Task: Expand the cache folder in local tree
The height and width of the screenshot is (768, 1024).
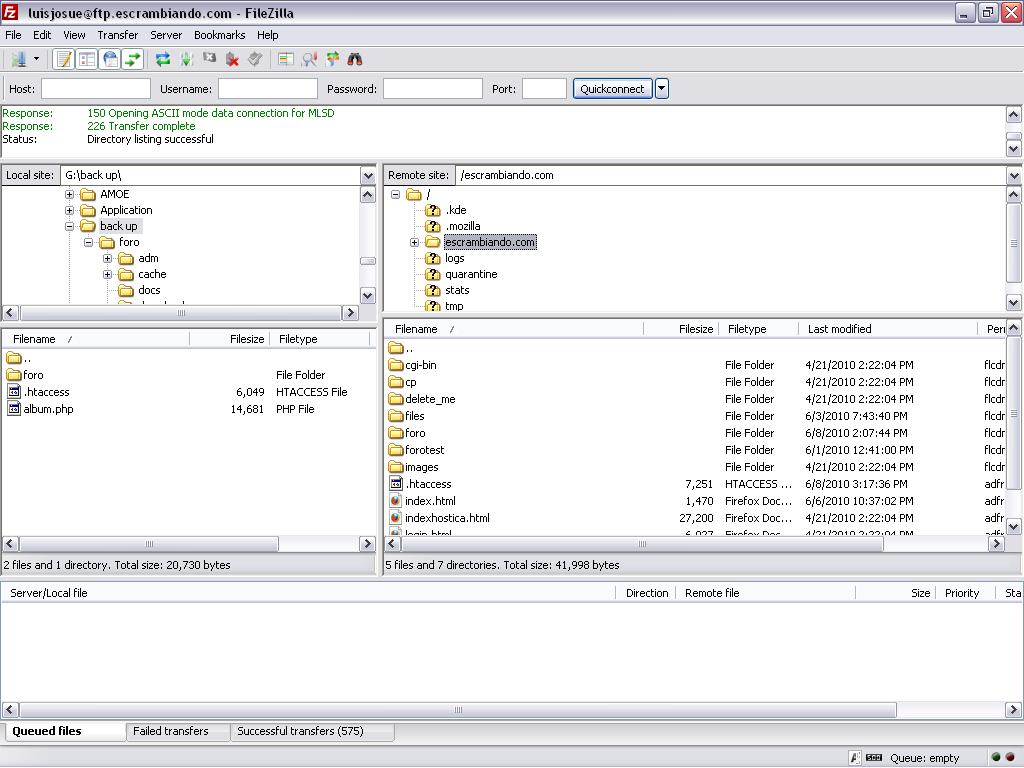Action: tap(107, 274)
